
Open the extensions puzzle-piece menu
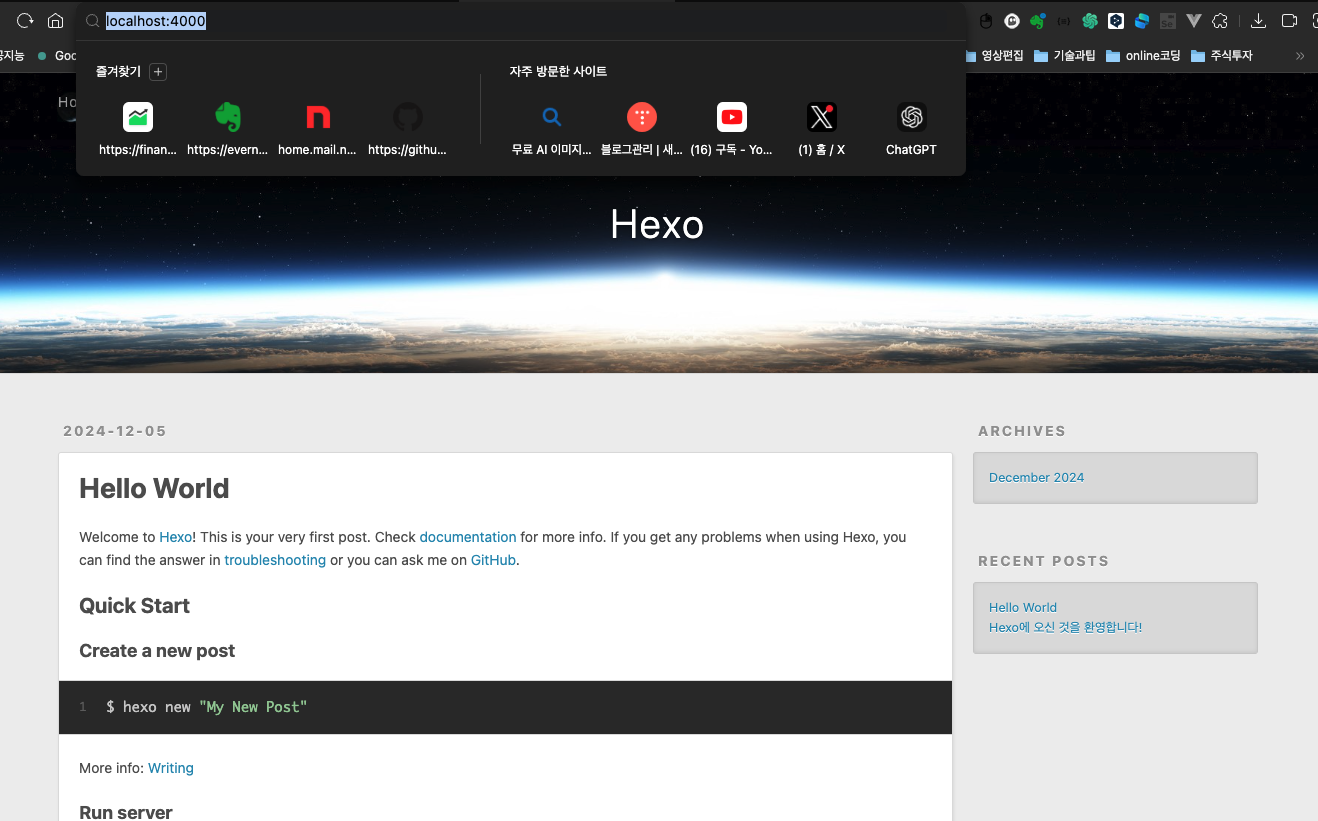pos(1220,21)
